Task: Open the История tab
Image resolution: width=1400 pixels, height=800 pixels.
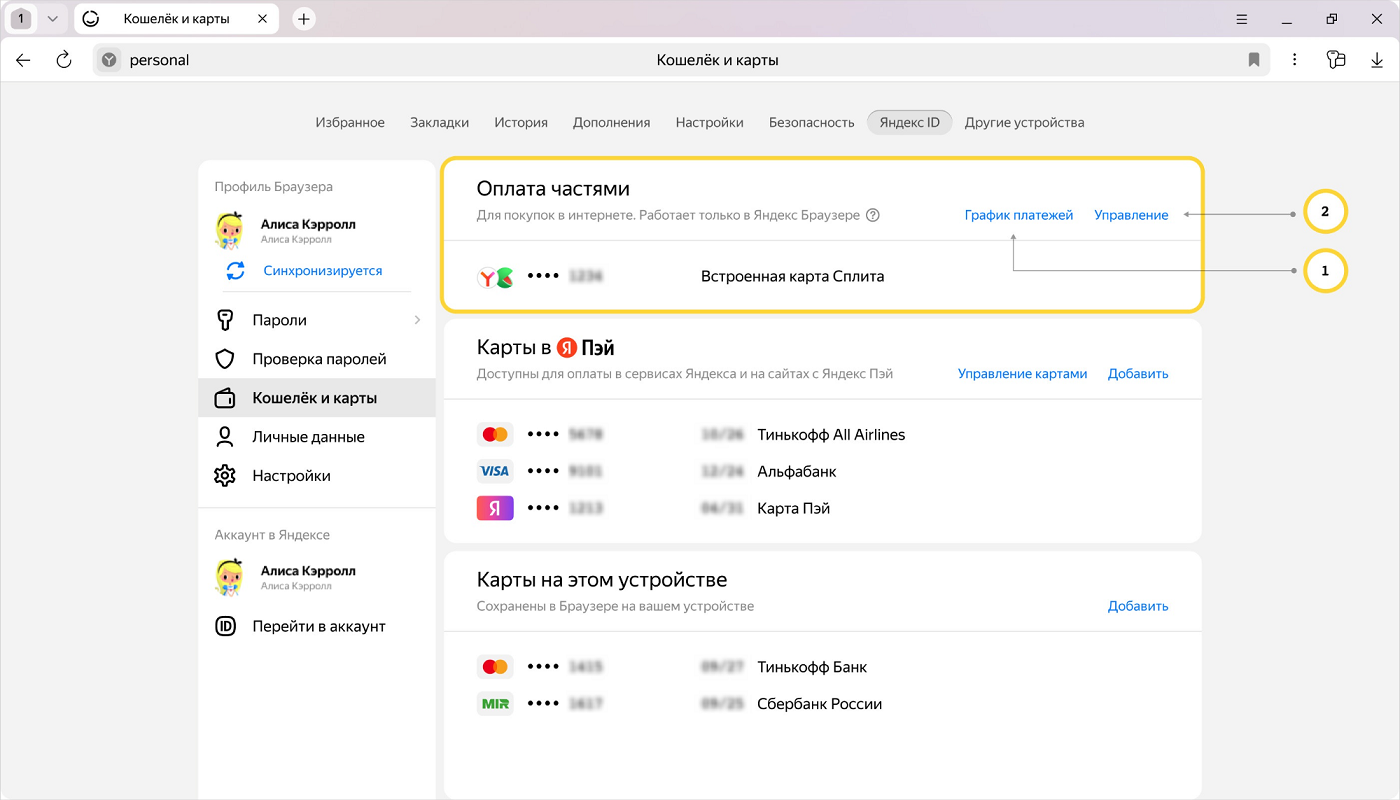Action: (520, 122)
